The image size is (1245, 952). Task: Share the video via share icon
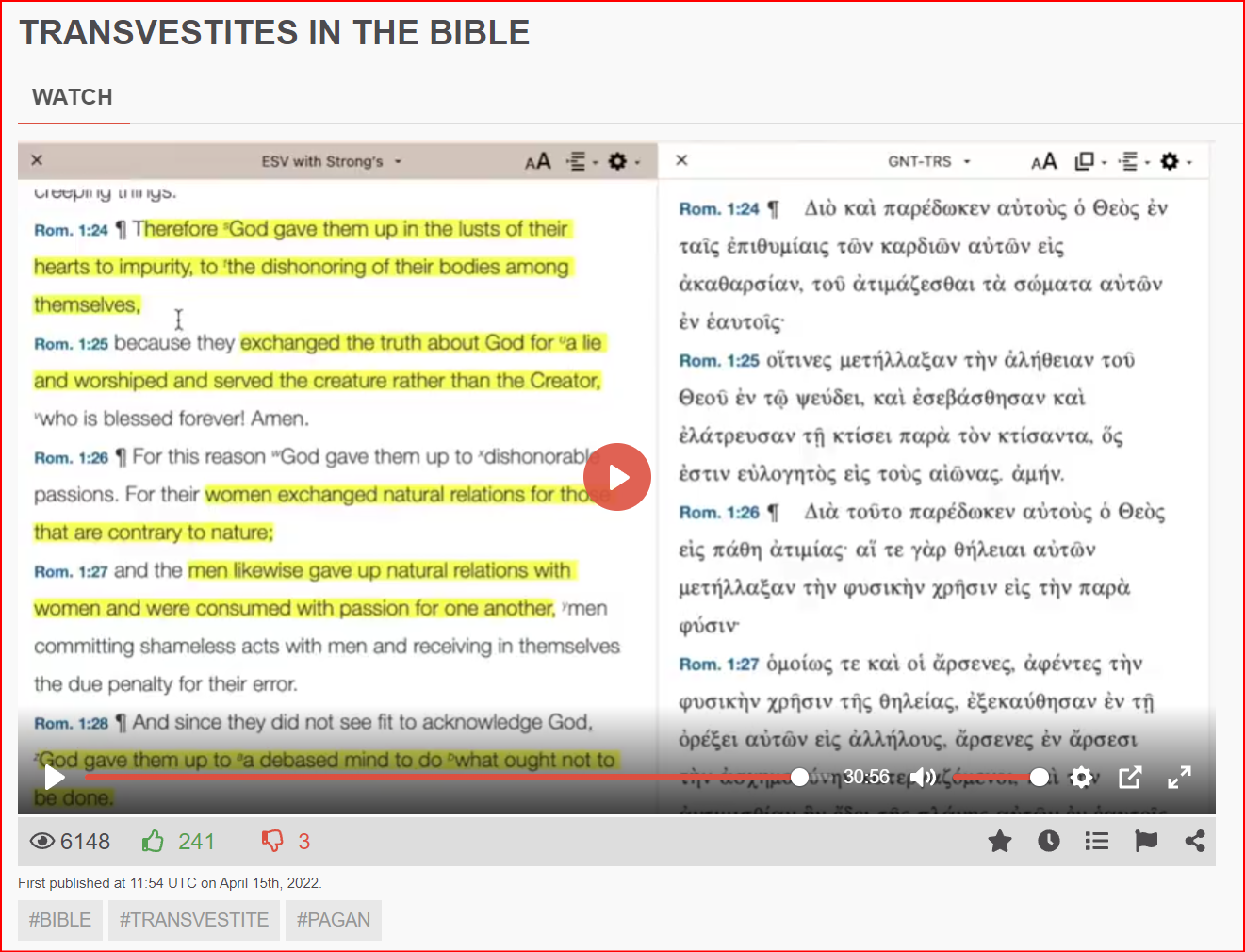[x=1195, y=841]
